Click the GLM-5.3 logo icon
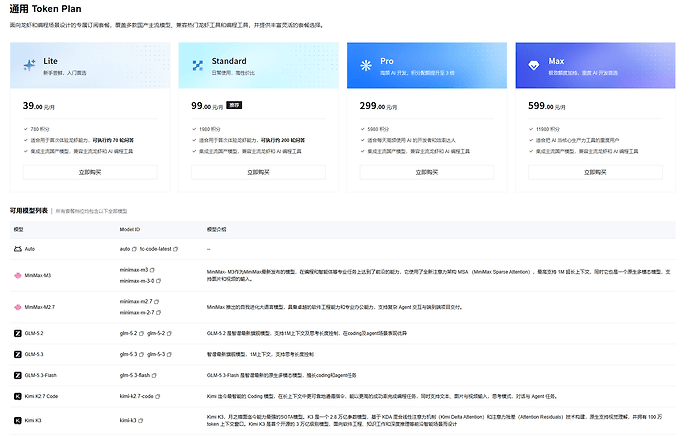This screenshot has height=436, width=690. 18,354
